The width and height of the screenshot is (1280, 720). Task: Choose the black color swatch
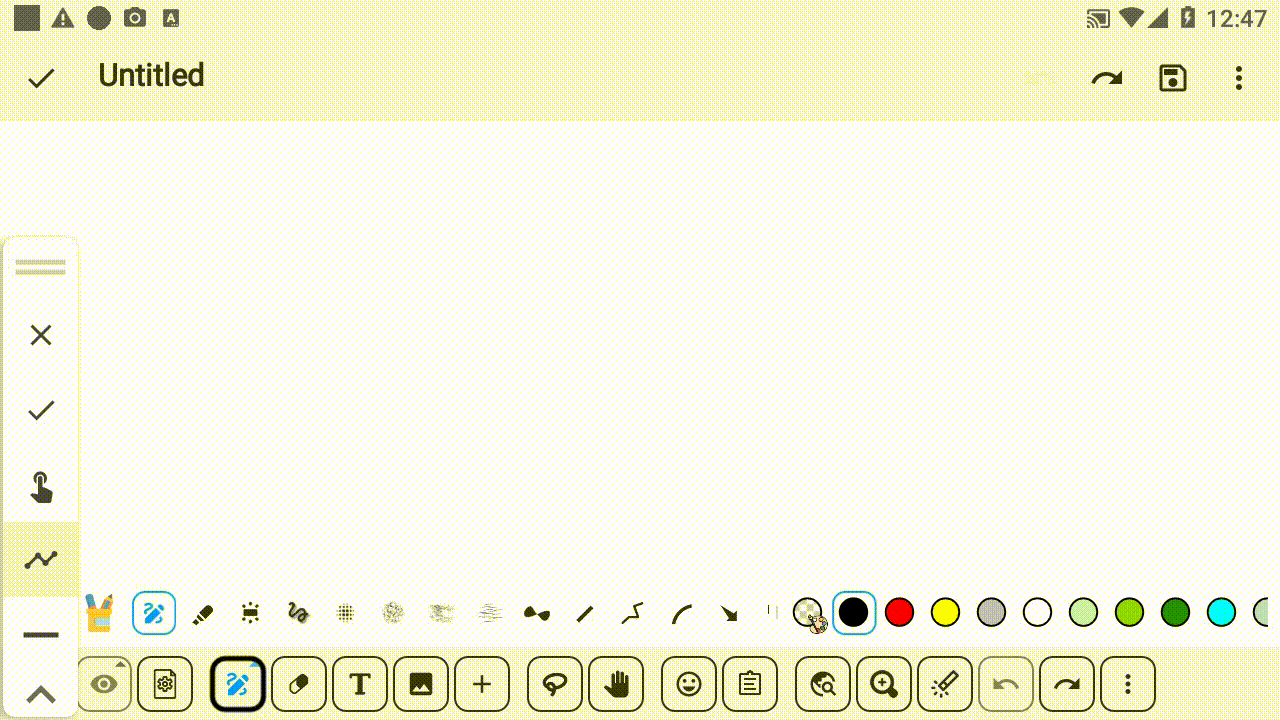[x=854, y=613]
